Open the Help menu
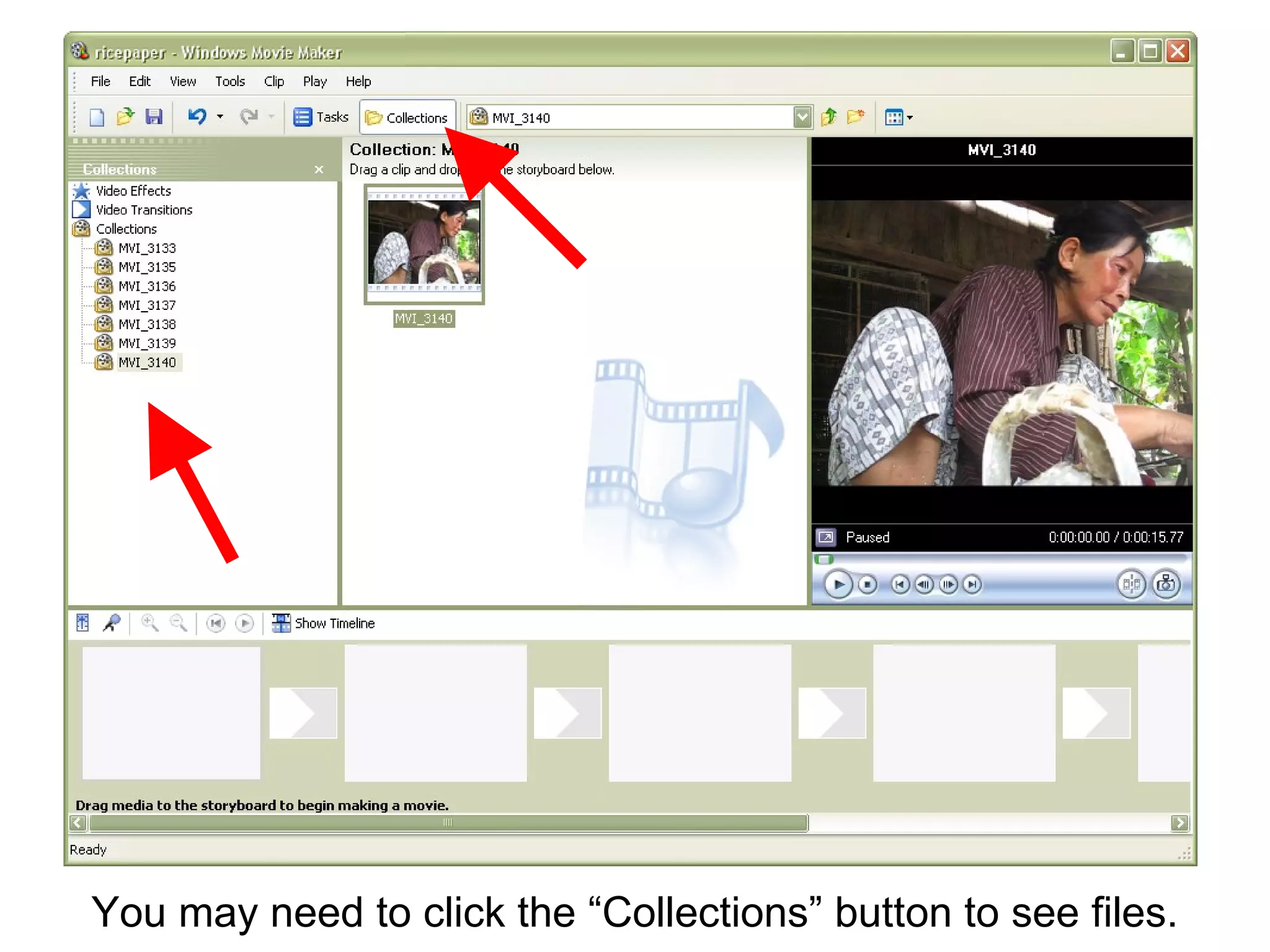 pos(358,81)
